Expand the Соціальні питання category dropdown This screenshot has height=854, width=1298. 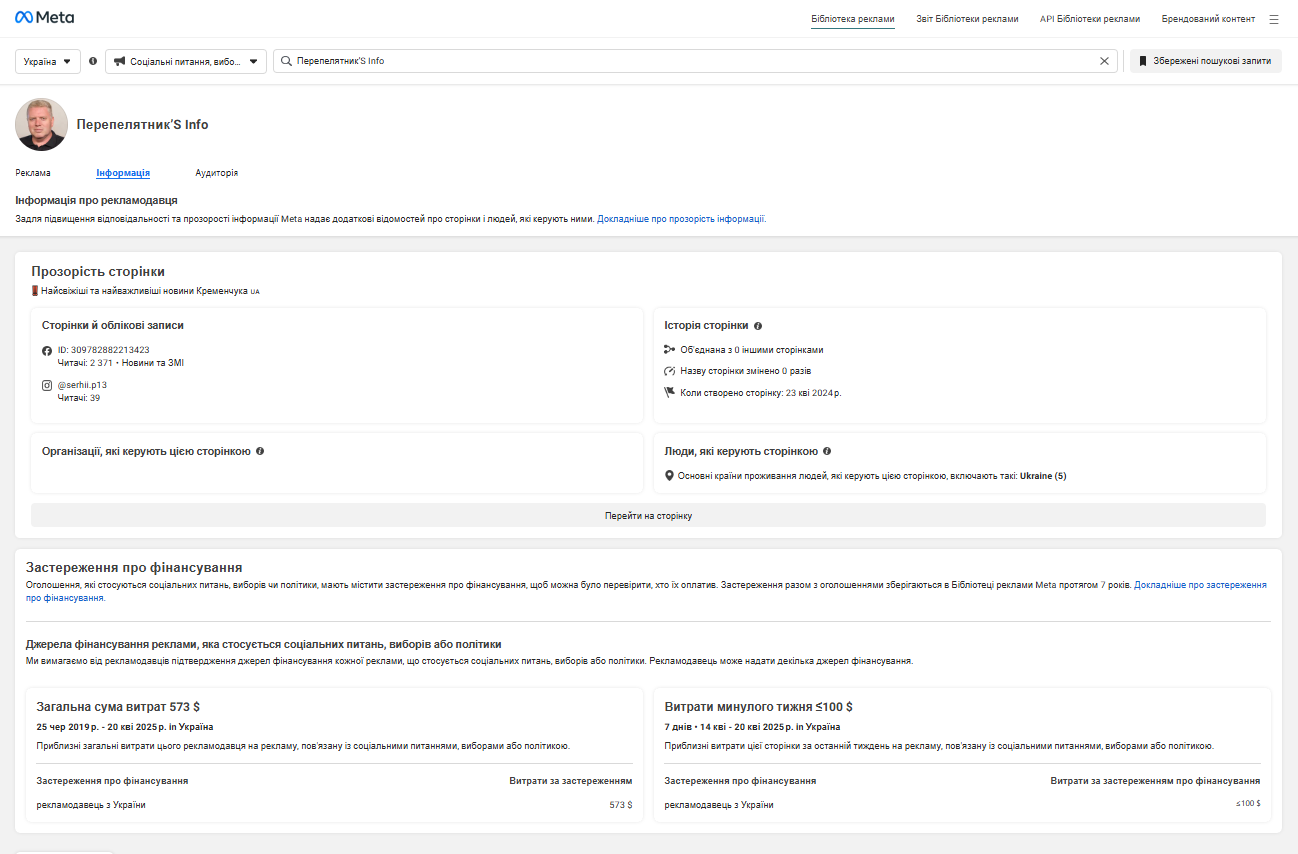[x=186, y=61]
